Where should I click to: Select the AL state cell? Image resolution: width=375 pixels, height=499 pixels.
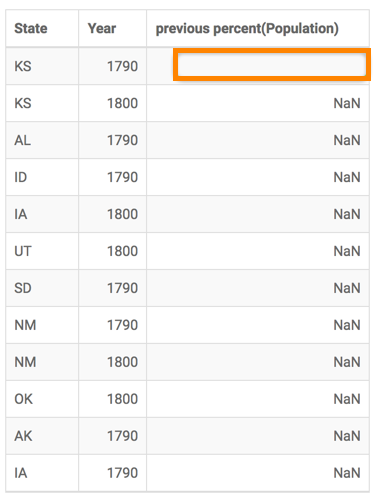(x=22, y=140)
